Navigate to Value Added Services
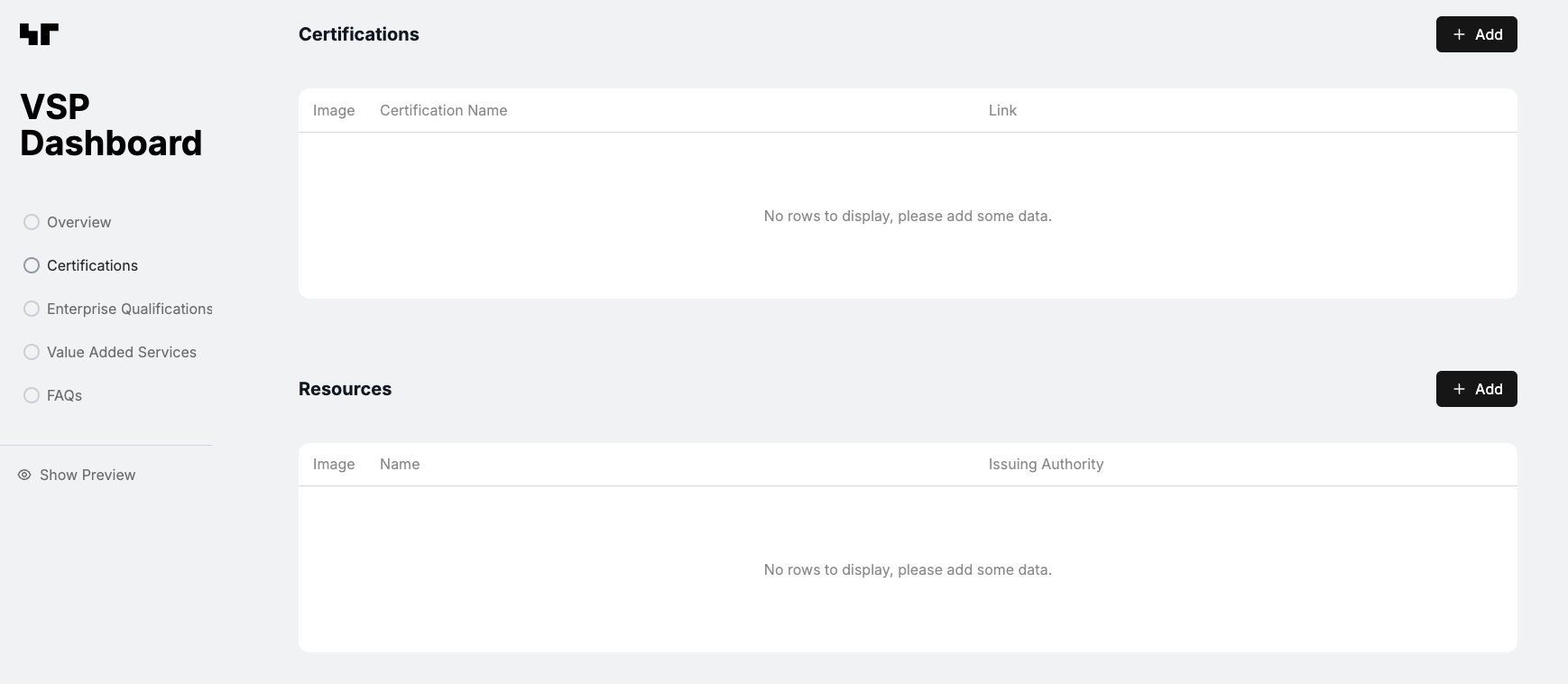This screenshot has width=1568, height=684. [122, 352]
